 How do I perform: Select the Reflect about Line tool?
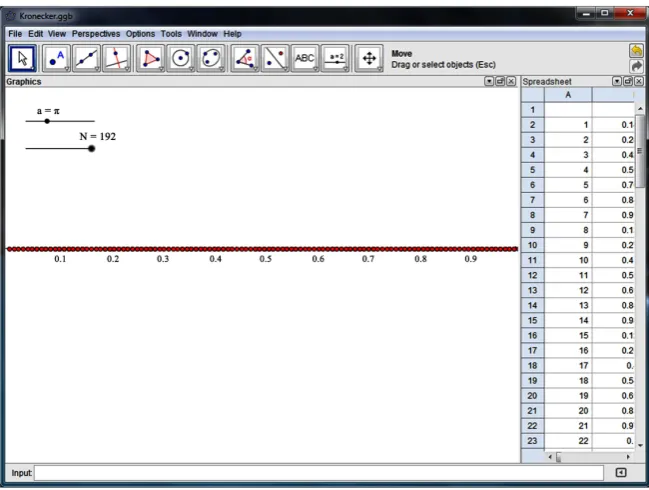(x=275, y=58)
